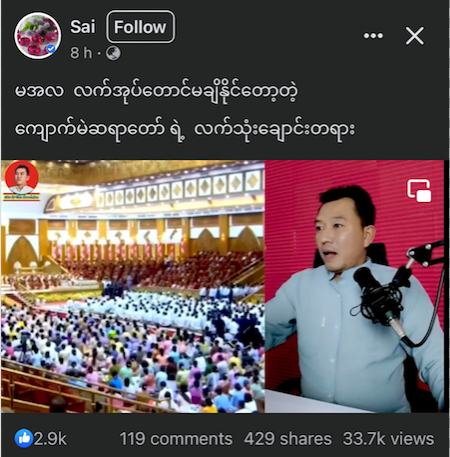Tap the picture-in-picture icon on video
Screen dimensions: 450x457
pyautogui.click(x=419, y=191)
